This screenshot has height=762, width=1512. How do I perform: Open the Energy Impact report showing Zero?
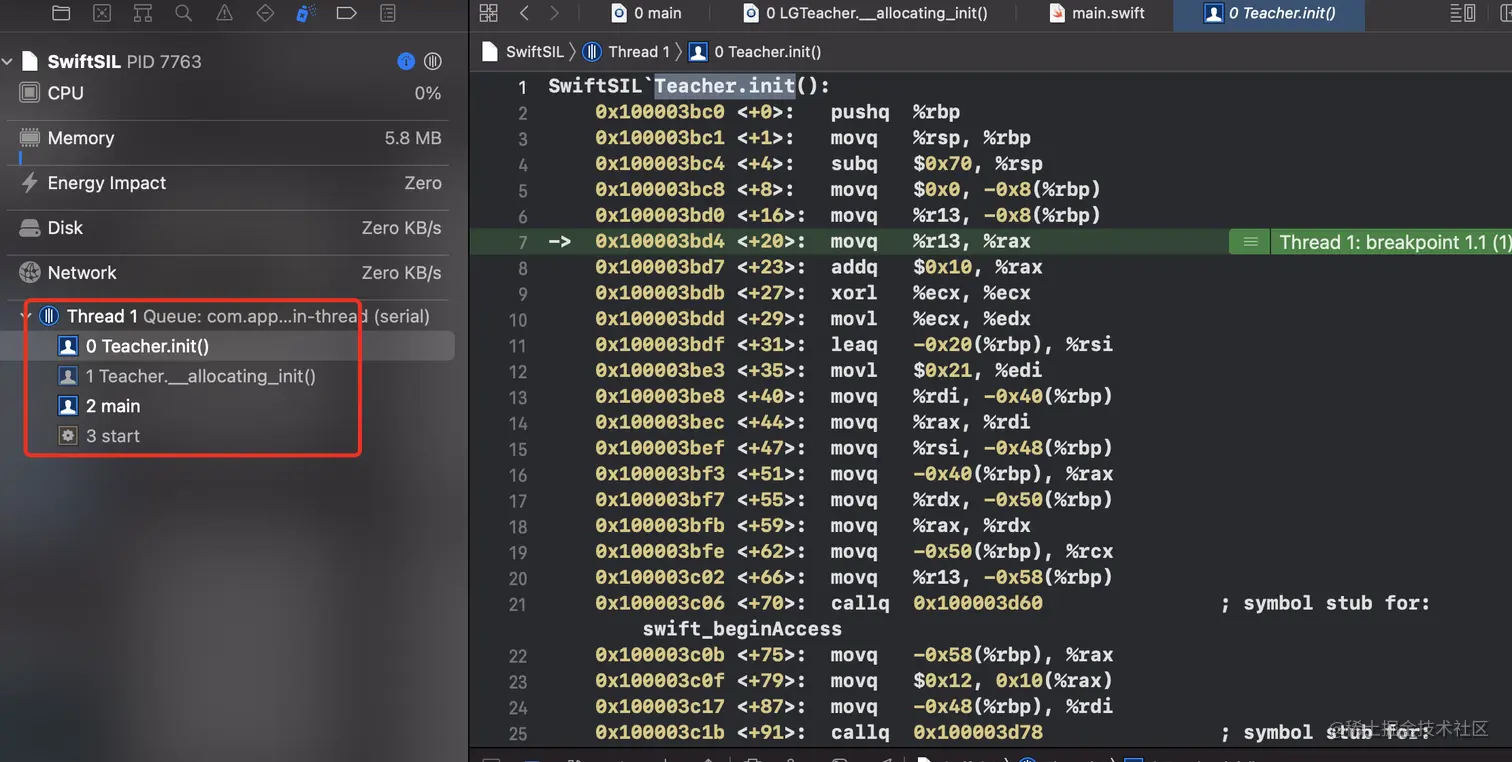[230, 183]
